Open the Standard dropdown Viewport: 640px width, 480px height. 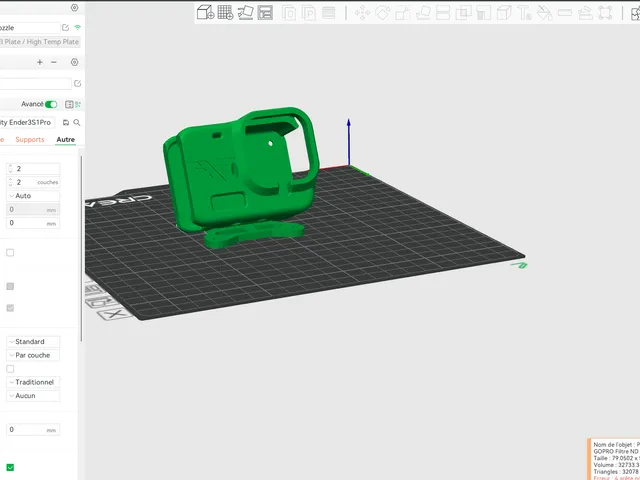click(x=33, y=342)
